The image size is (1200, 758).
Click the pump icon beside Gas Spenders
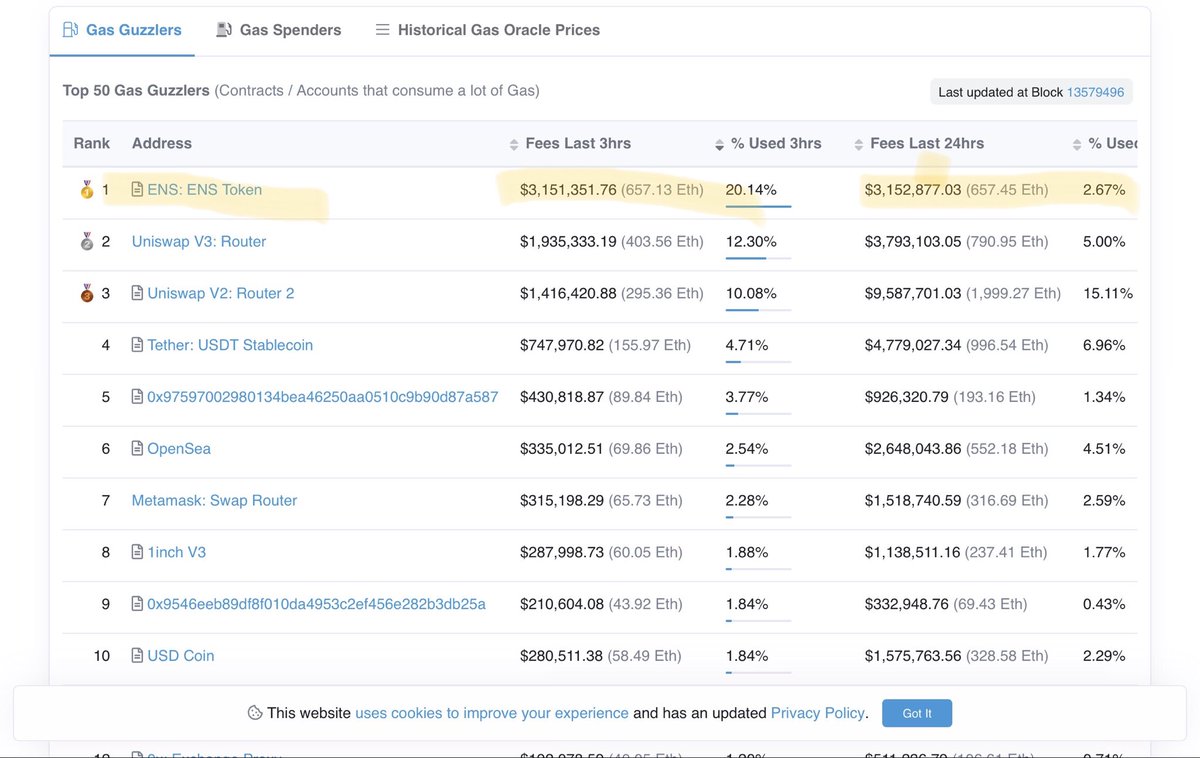[224, 30]
